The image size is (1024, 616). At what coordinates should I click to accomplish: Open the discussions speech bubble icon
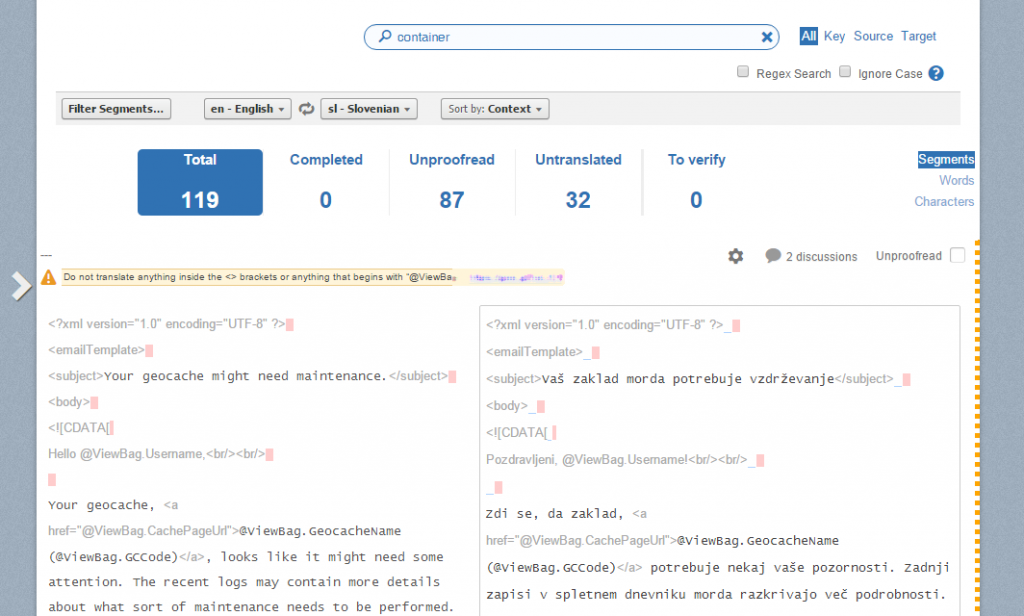(773, 256)
